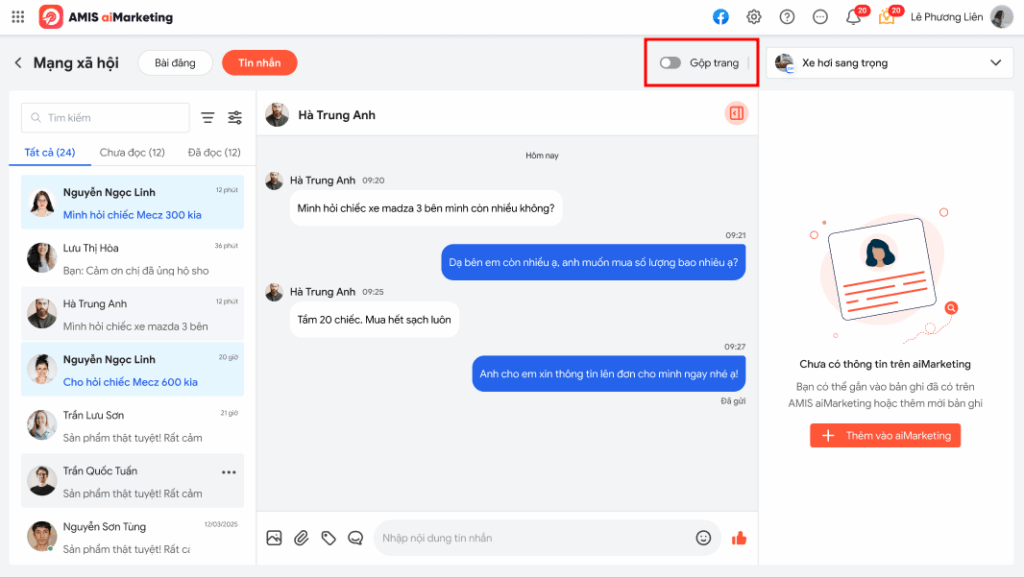Expand the Xe hơi sang trọng page dropdown

(995, 63)
